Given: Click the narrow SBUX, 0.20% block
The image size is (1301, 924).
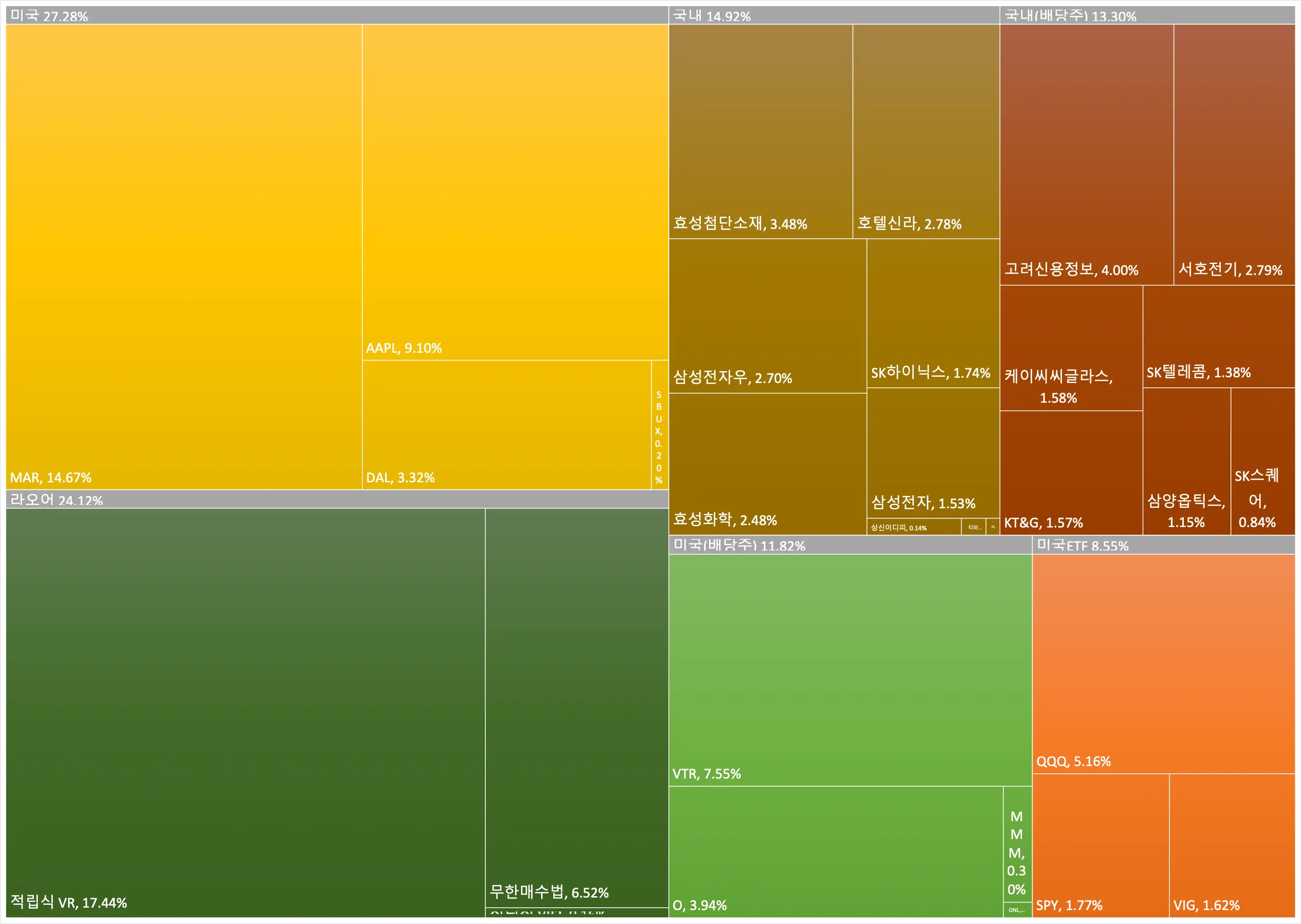Looking at the screenshot, I should 660,425.
